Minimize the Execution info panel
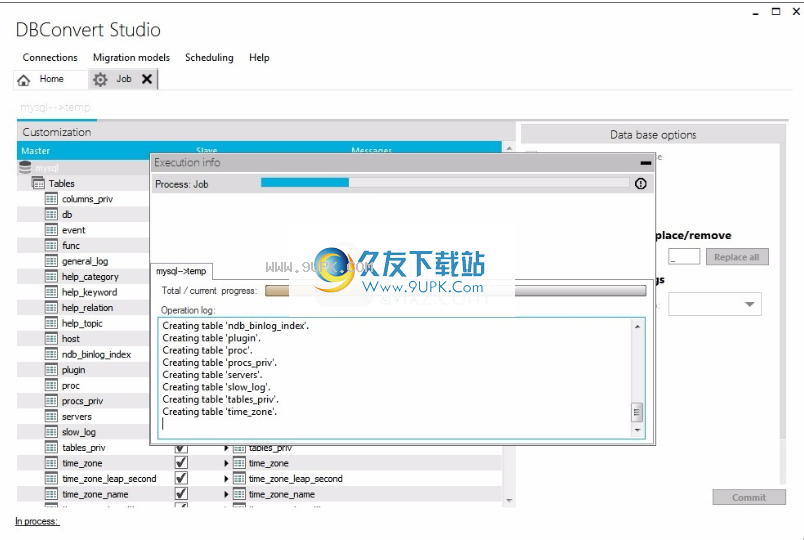 646,163
